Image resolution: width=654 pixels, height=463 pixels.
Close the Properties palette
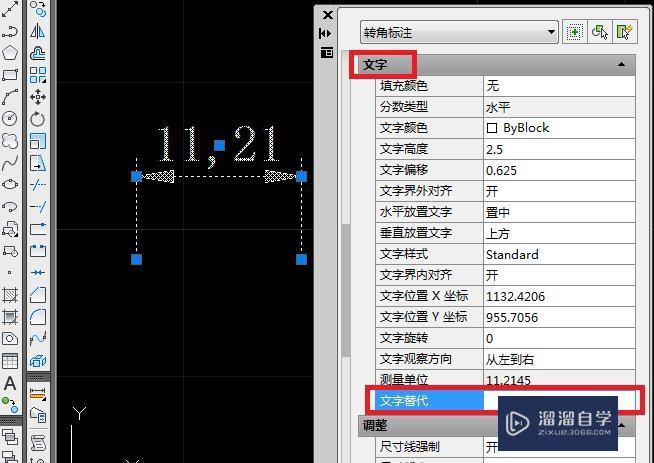click(x=328, y=15)
